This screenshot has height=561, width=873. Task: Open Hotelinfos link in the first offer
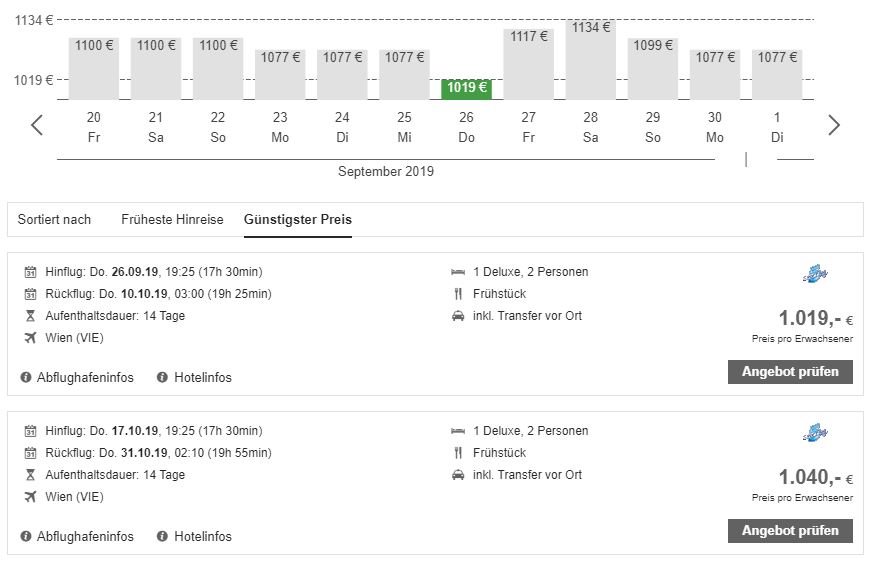[202, 377]
